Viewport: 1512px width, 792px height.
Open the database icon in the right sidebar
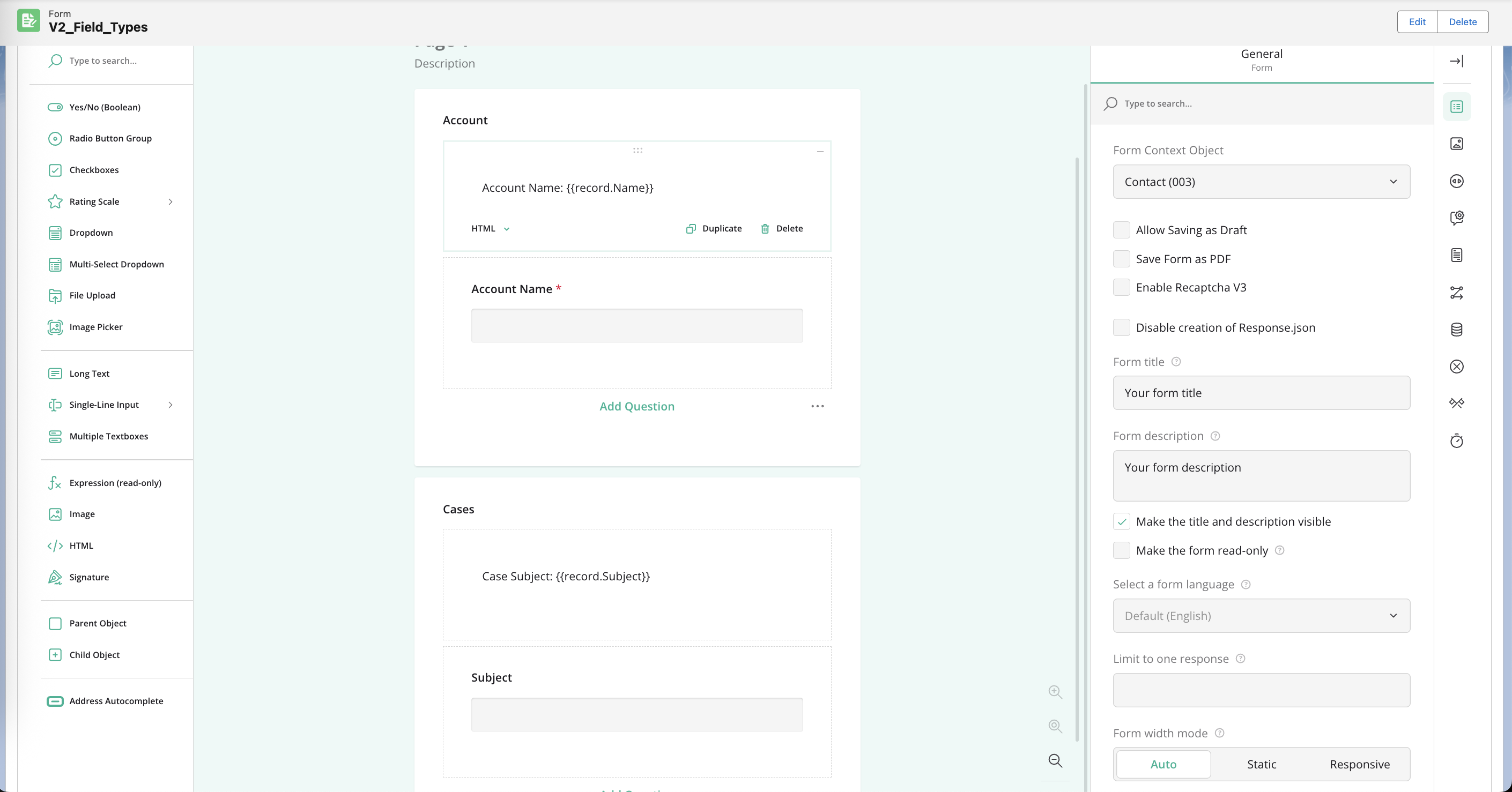pos(1456,330)
